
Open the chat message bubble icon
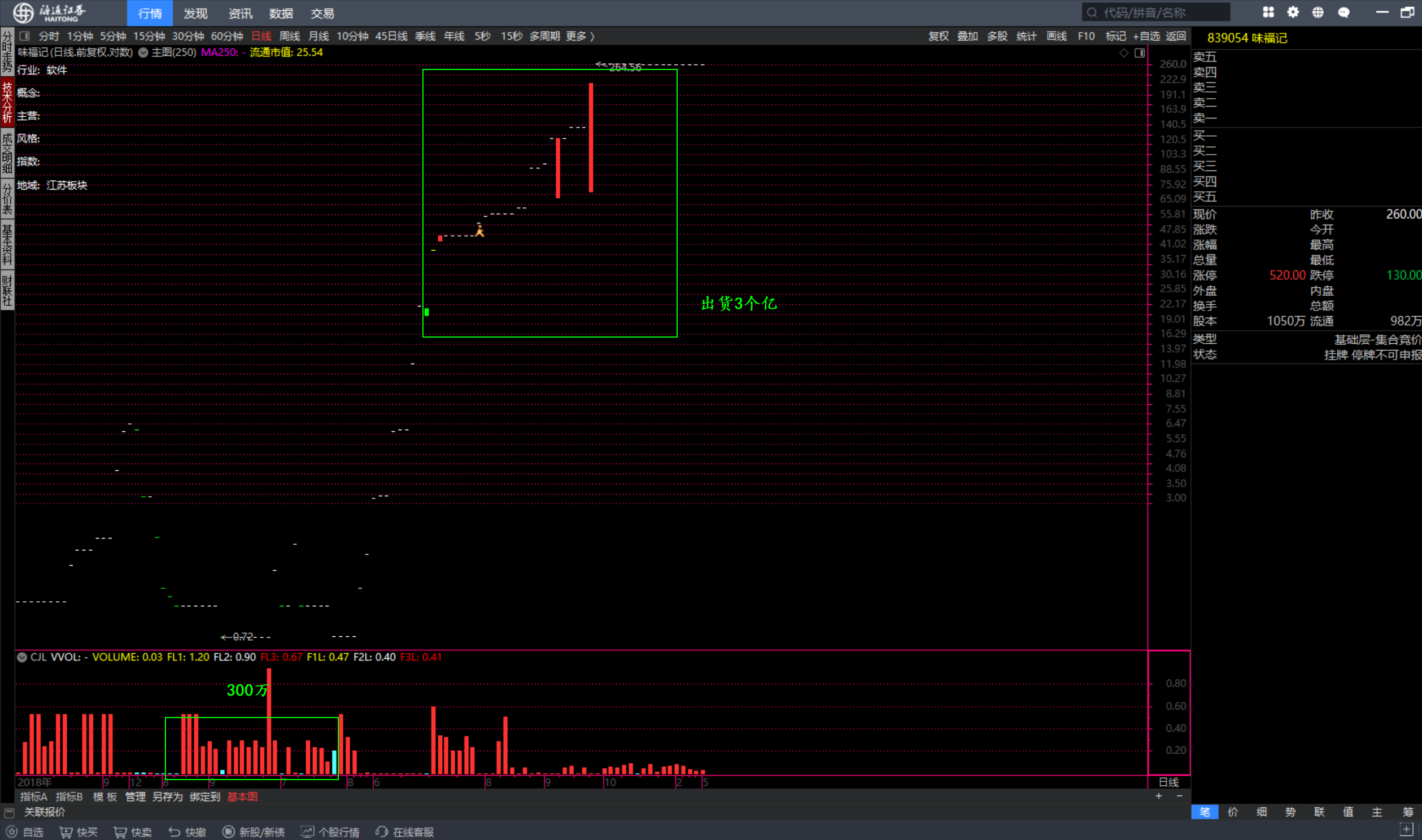(x=1344, y=12)
